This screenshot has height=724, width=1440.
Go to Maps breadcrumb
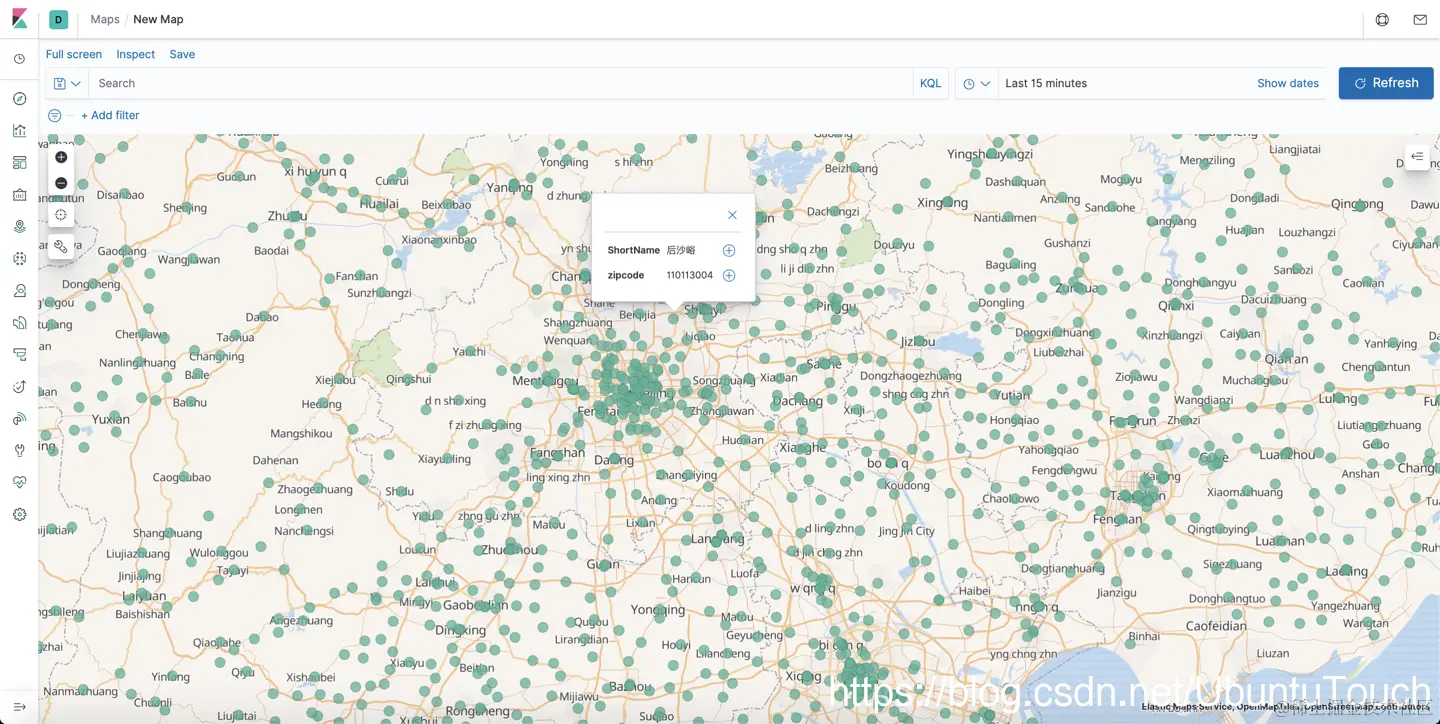[x=105, y=19]
